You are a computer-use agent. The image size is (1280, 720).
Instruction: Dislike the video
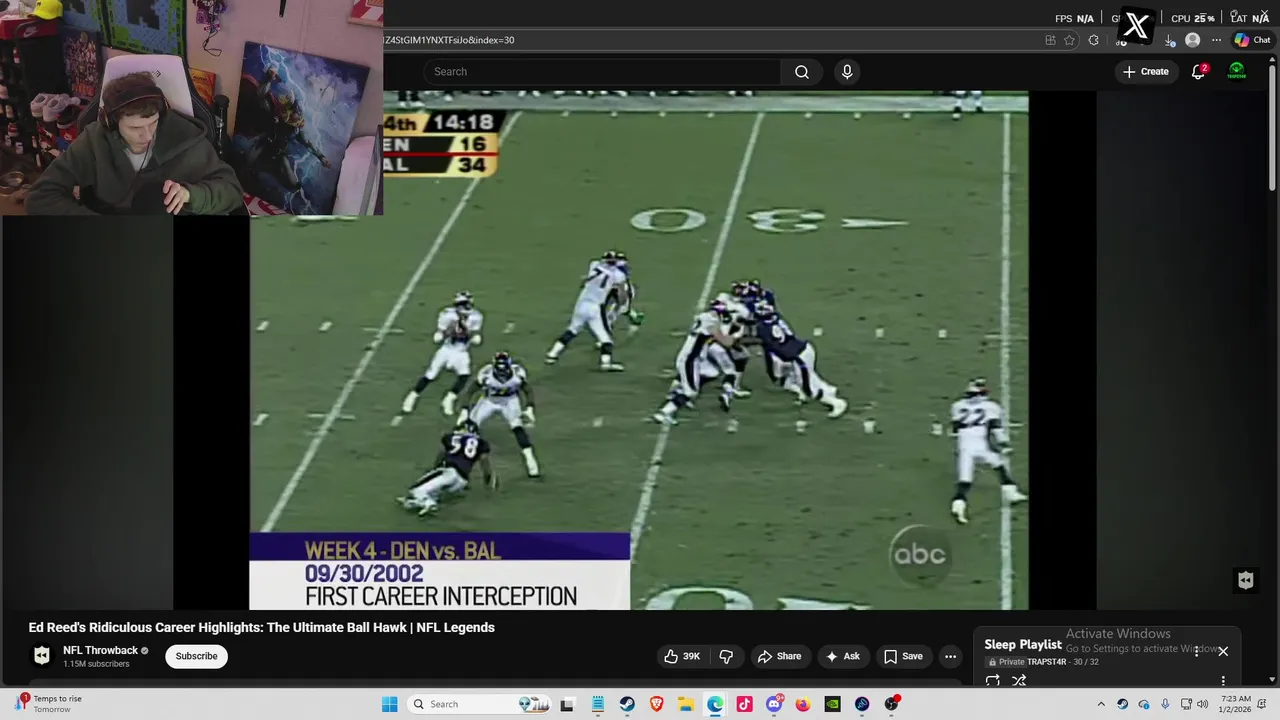(x=726, y=656)
